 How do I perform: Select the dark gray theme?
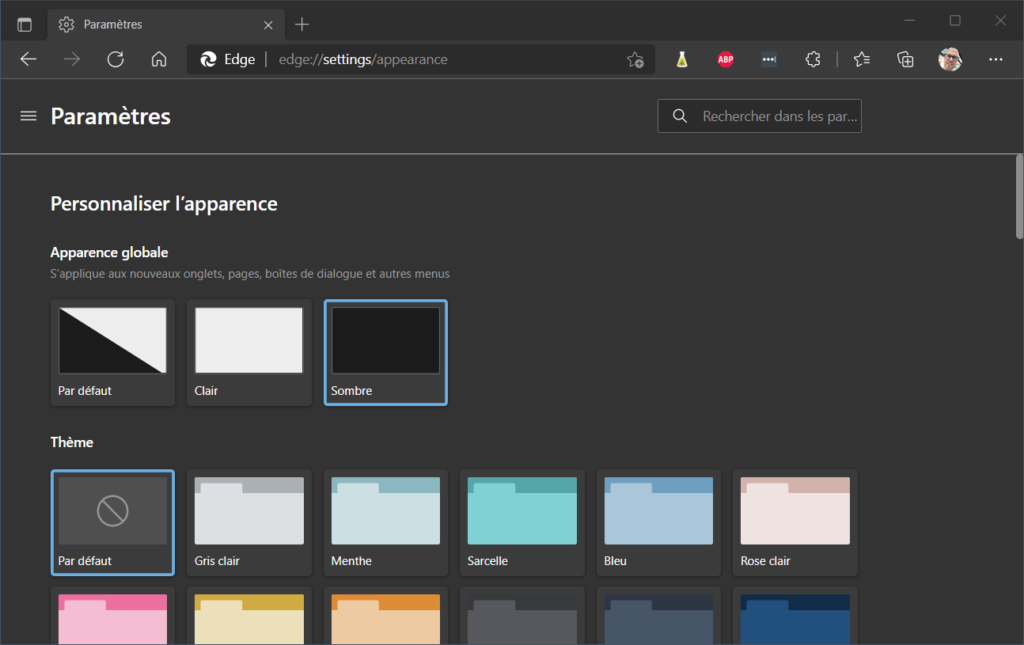[522, 616]
